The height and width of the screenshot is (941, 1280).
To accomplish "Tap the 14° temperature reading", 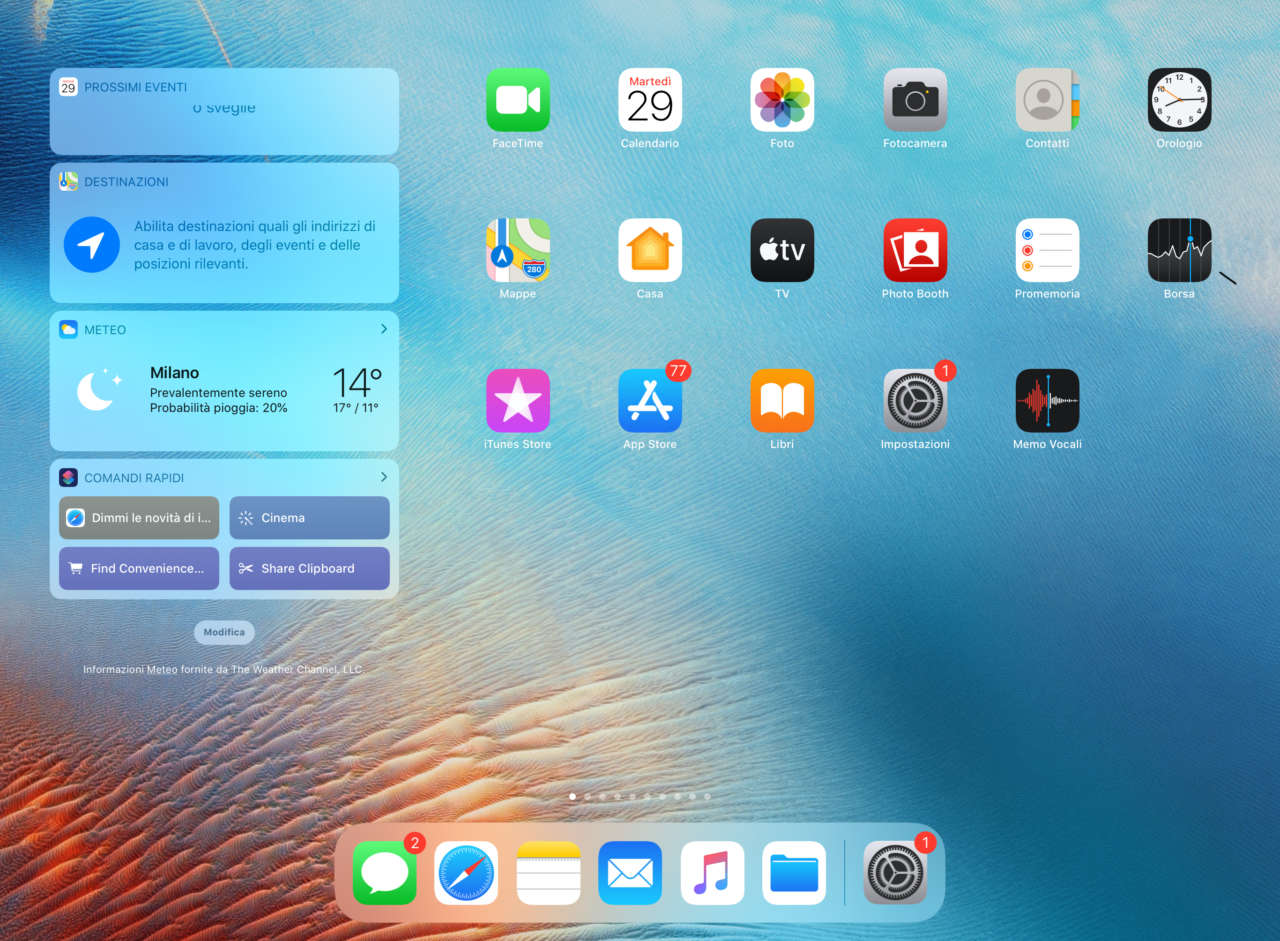I will tap(357, 383).
